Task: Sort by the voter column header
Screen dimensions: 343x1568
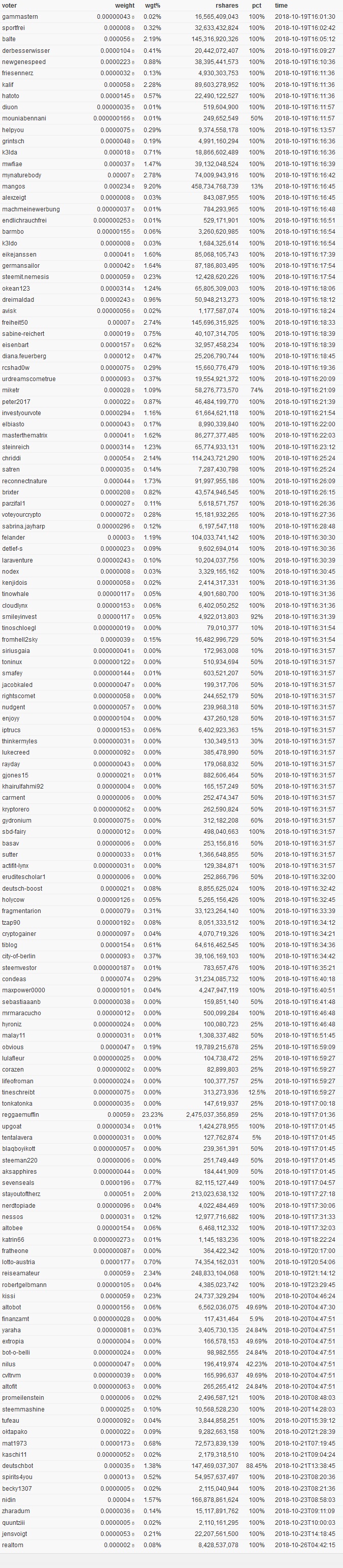Action: [10, 6]
